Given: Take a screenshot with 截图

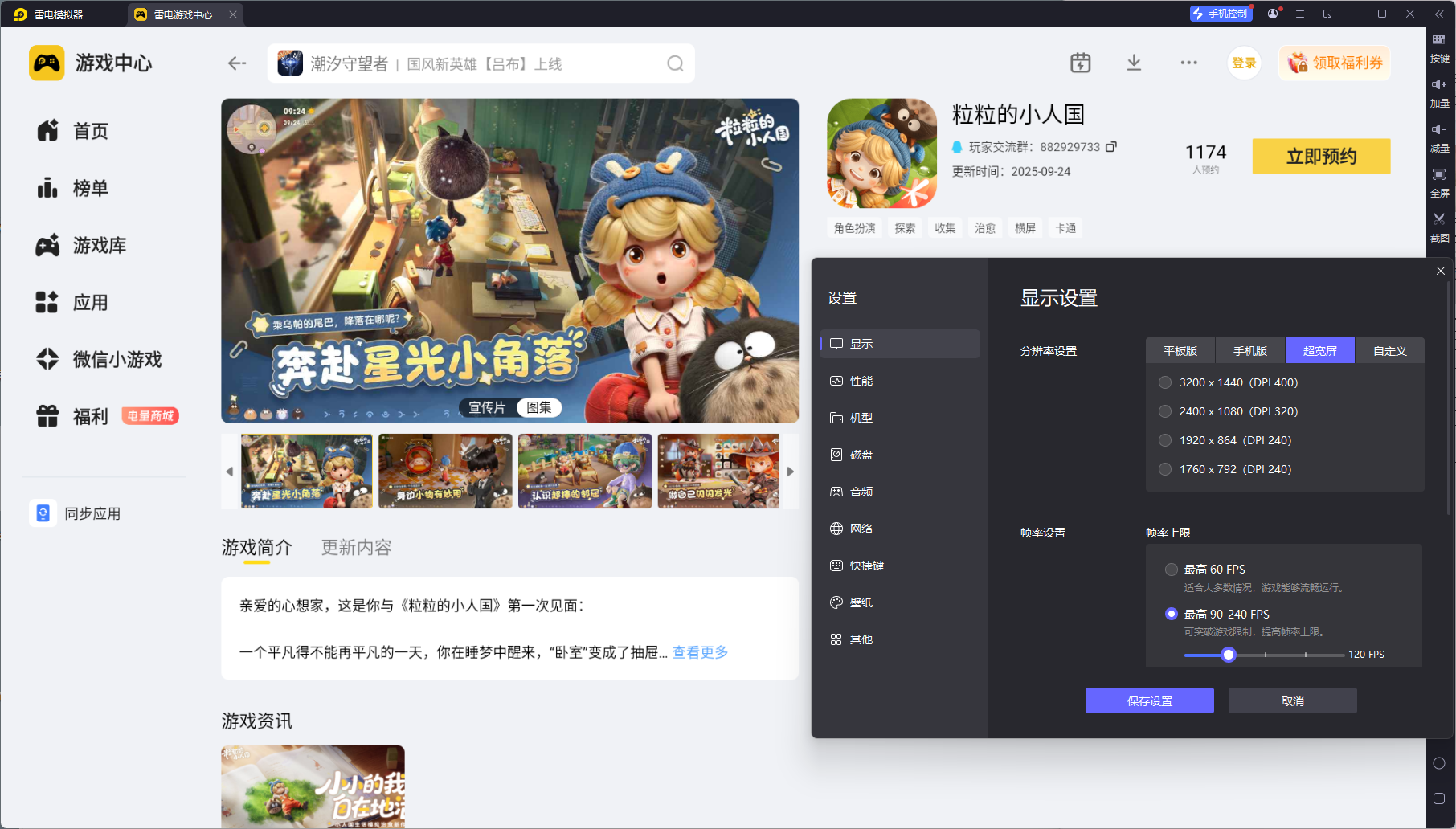Looking at the screenshot, I should (1439, 228).
